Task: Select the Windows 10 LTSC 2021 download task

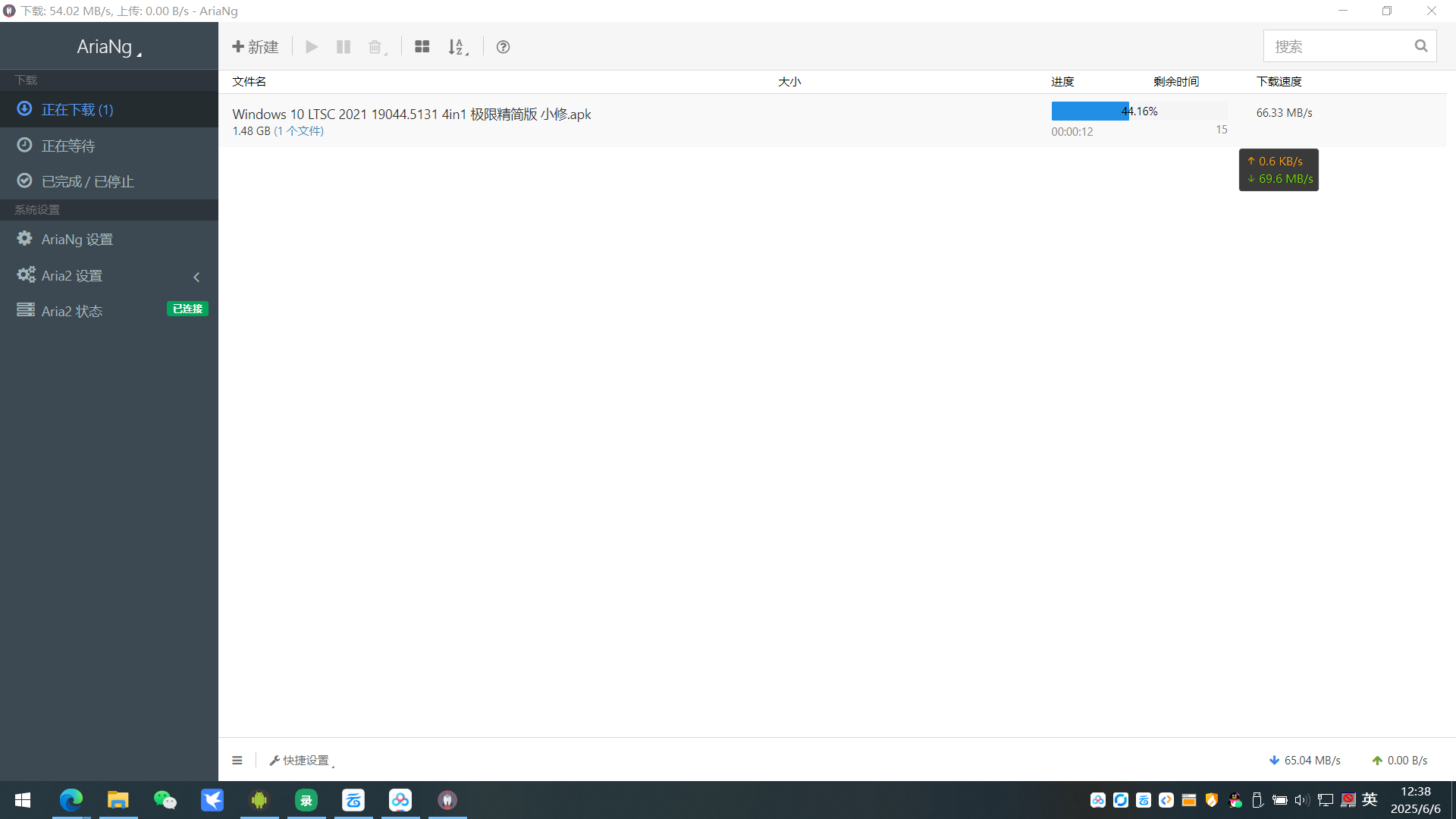Action: pos(832,121)
